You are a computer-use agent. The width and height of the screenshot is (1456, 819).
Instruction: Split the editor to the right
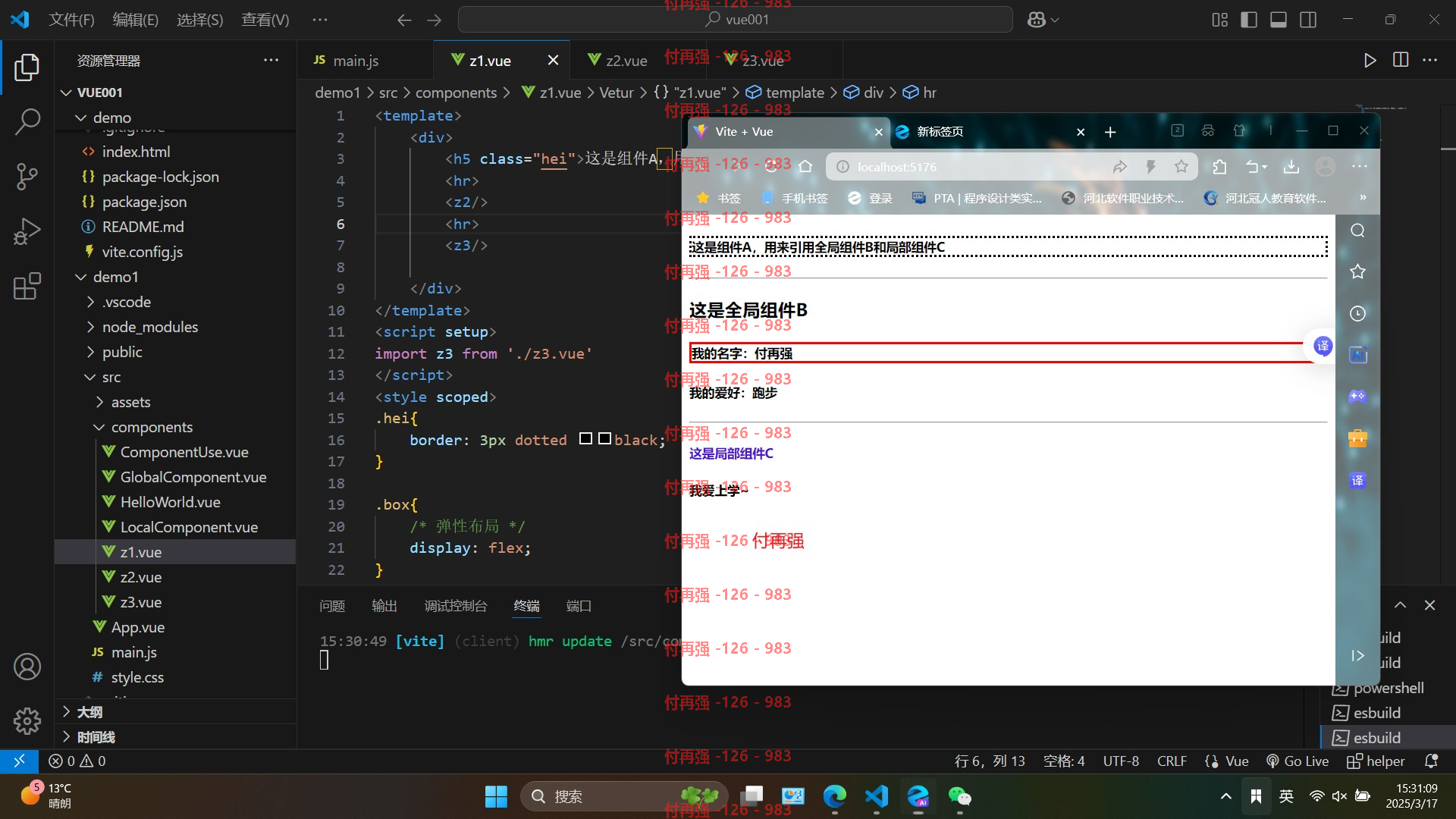1401,60
